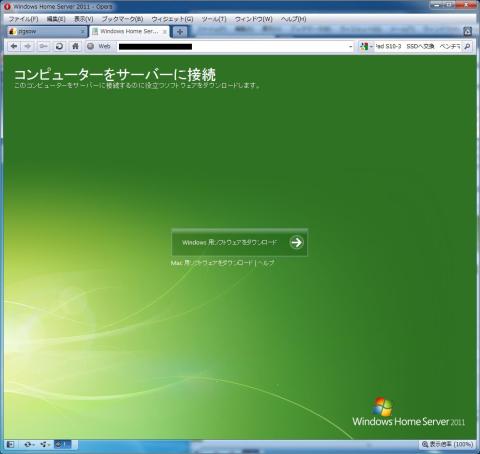This screenshot has height=454, width=480.
Task: Click Mac 用ソフトウェアをダウンロード link
Action: pyautogui.click(x=212, y=263)
